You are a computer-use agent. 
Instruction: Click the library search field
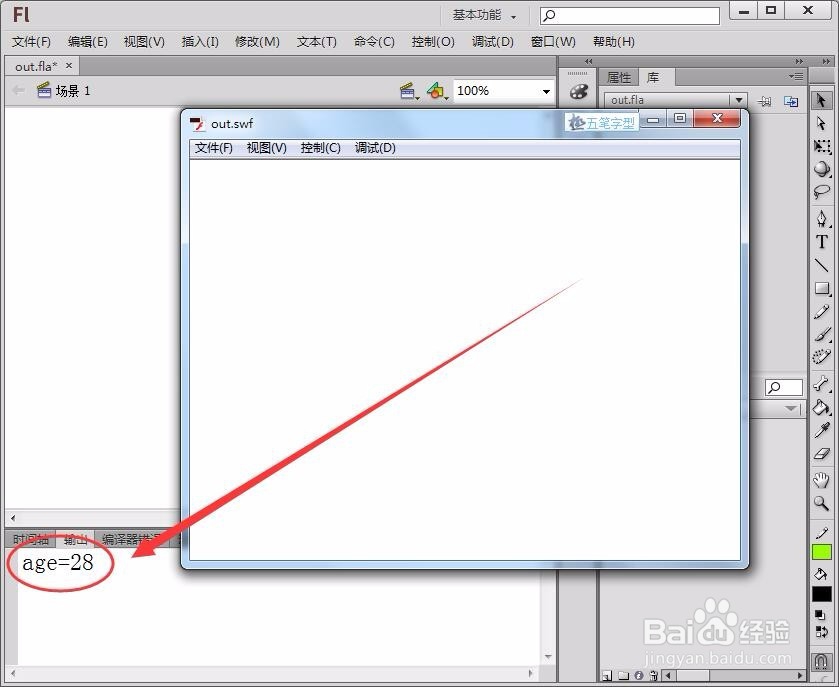pyautogui.click(x=784, y=387)
